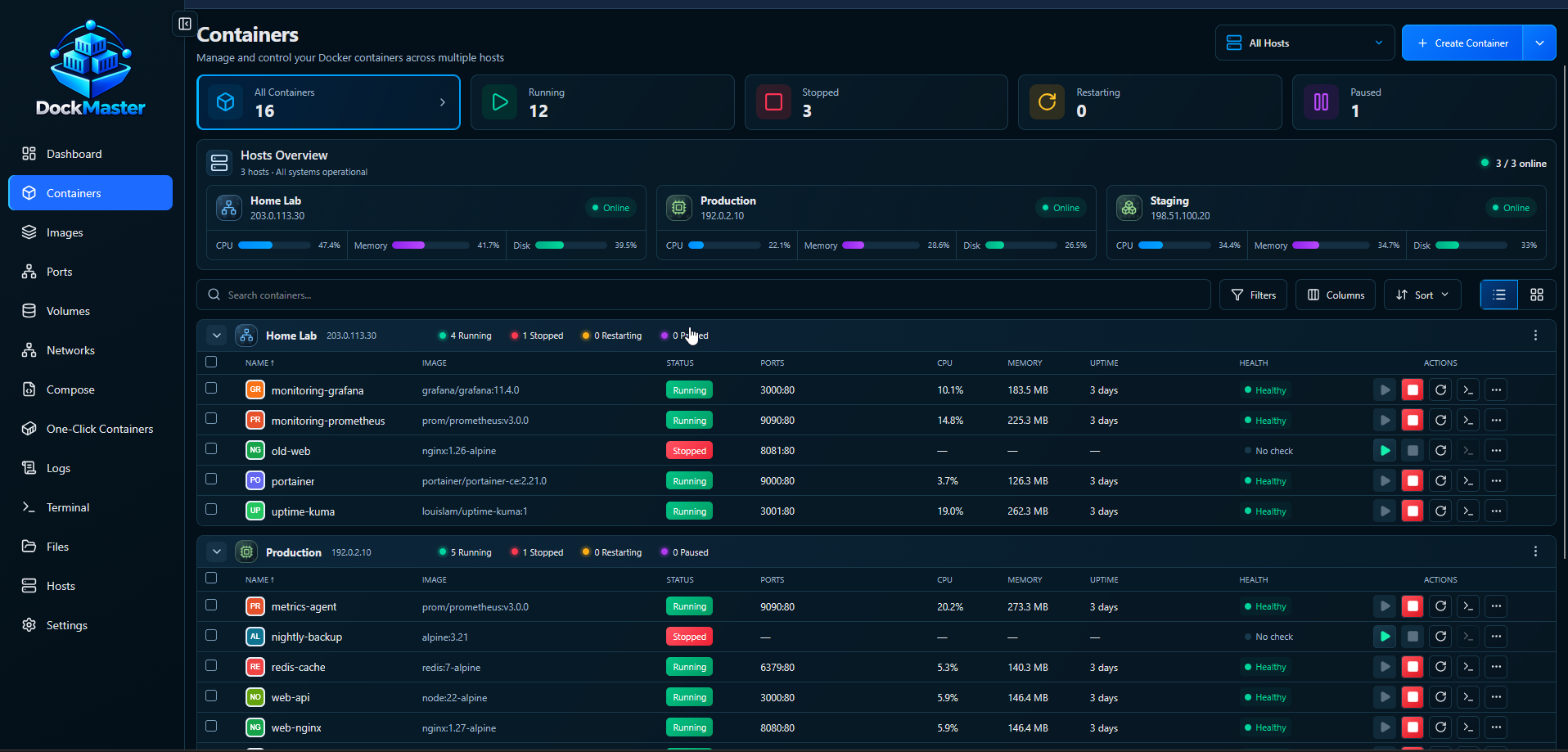Go to Dashboard in sidebar
This screenshot has width=1568, height=752.
tap(90, 154)
